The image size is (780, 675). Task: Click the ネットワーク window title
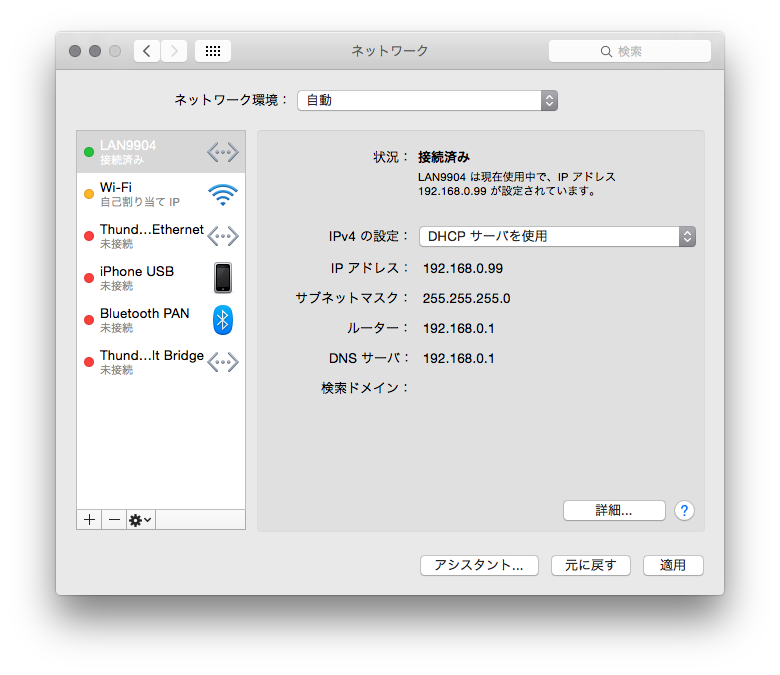click(390, 51)
